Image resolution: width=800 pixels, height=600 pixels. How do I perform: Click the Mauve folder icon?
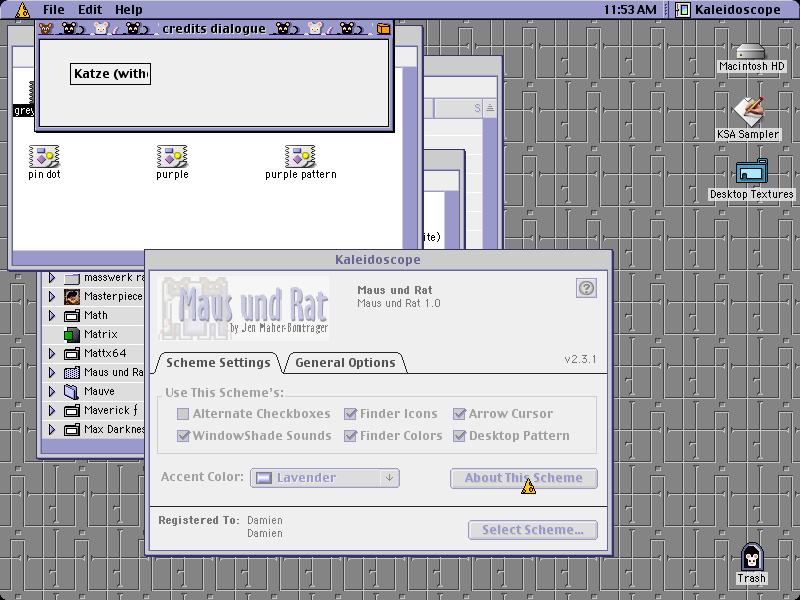[72, 391]
